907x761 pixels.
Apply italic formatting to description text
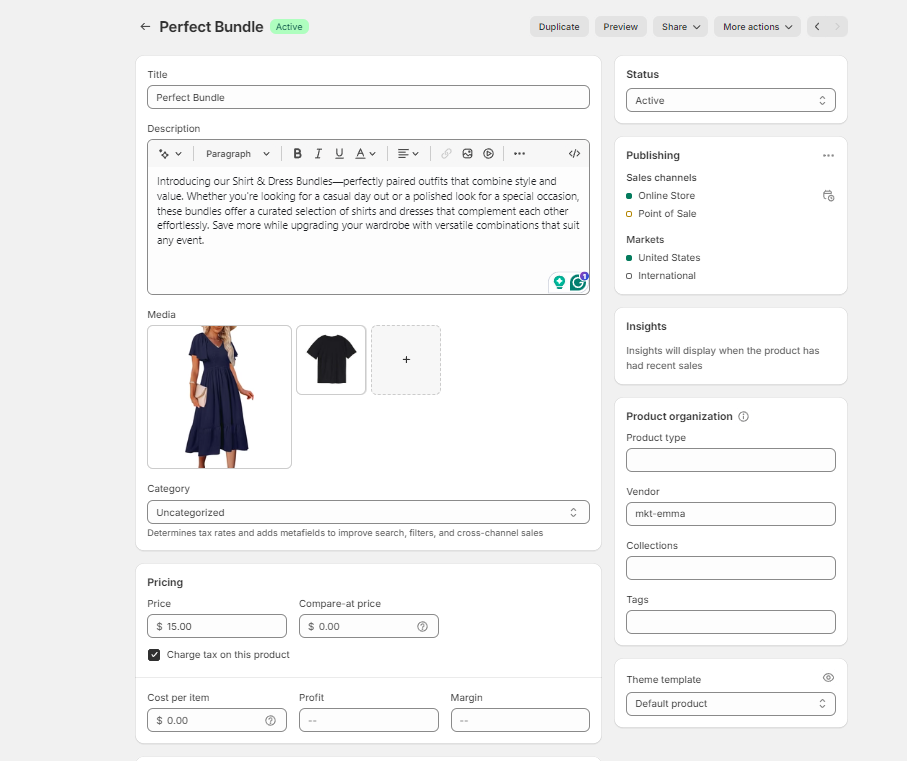[x=318, y=153]
